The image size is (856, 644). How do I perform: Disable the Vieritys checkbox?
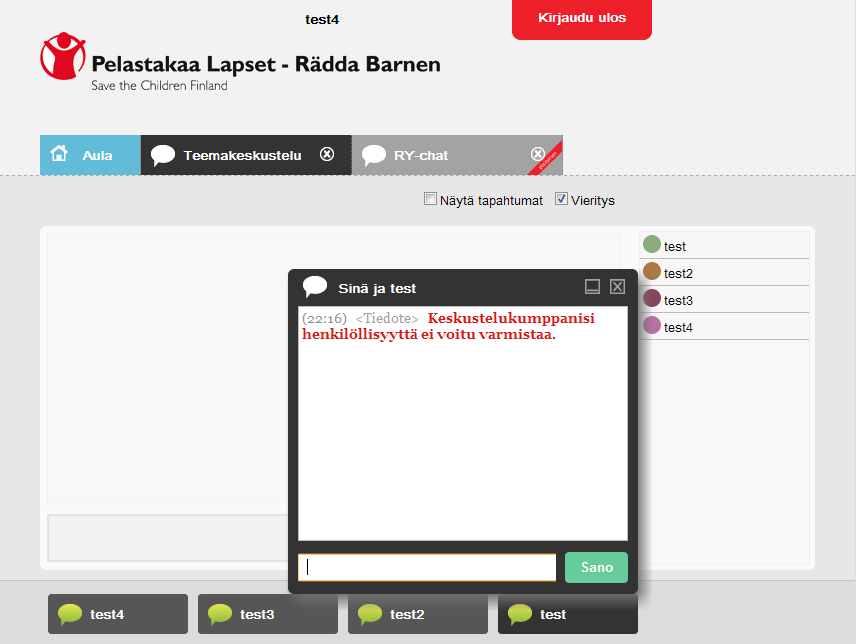tap(561, 199)
